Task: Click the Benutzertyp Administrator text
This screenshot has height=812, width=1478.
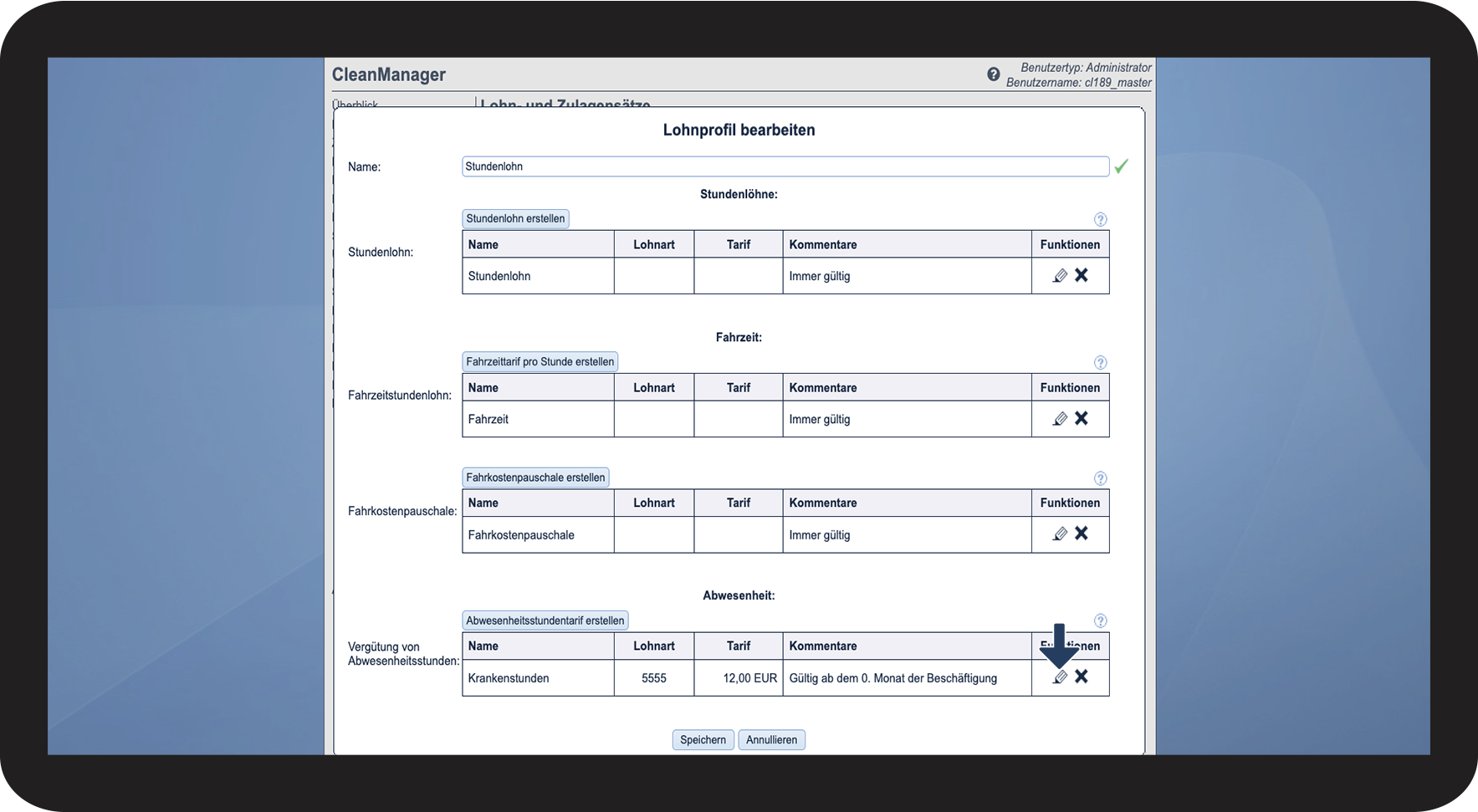Action: (x=1087, y=68)
